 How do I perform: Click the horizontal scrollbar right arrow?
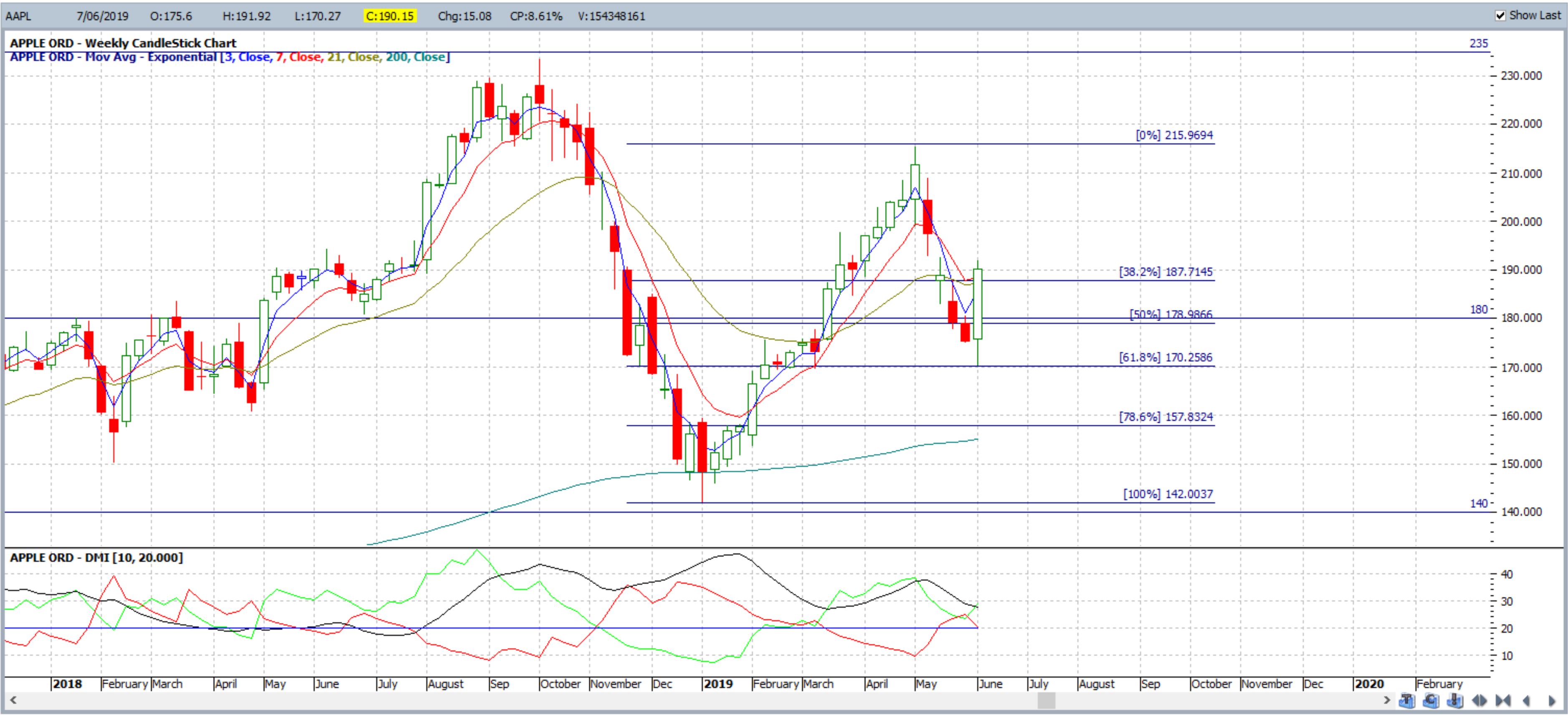coord(1386,700)
